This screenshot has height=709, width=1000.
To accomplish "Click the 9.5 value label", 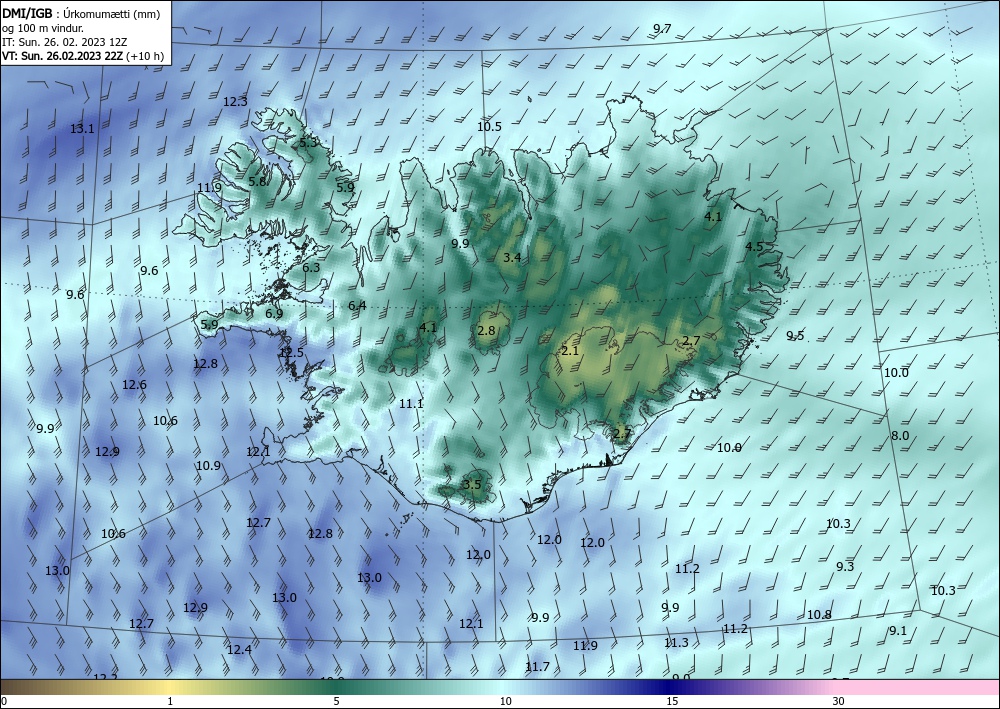I will 795,336.
